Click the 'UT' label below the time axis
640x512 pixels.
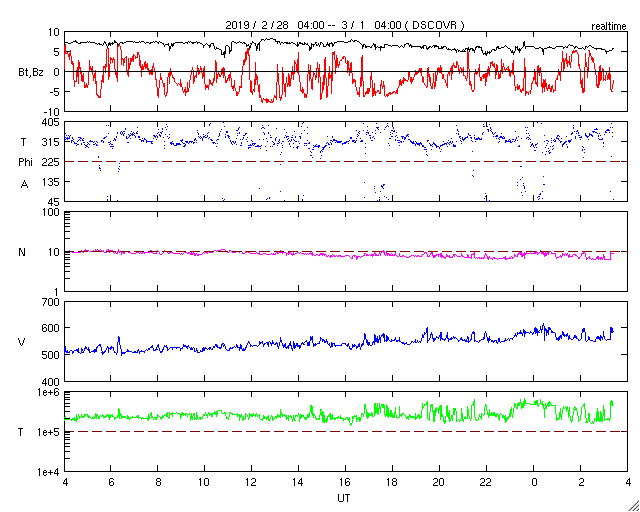(x=344, y=498)
